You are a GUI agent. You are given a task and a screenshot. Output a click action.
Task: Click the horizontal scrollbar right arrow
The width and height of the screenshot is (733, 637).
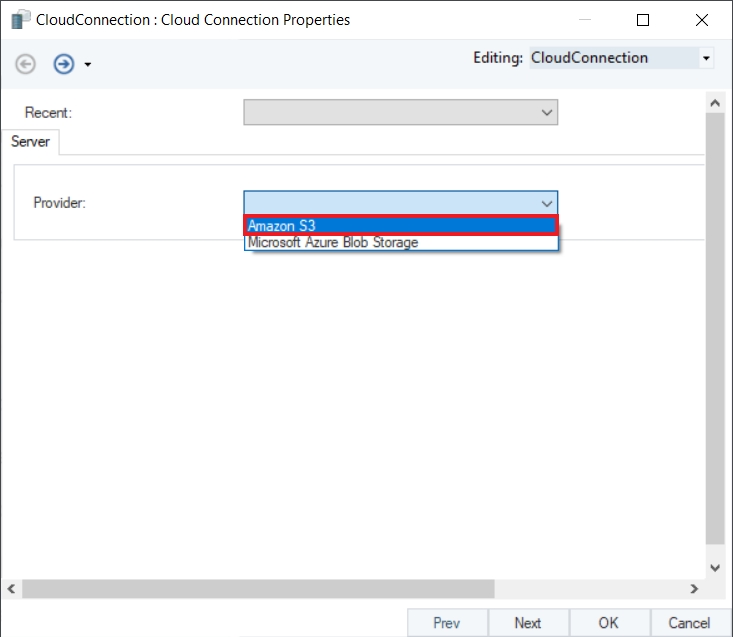pyautogui.click(x=694, y=589)
